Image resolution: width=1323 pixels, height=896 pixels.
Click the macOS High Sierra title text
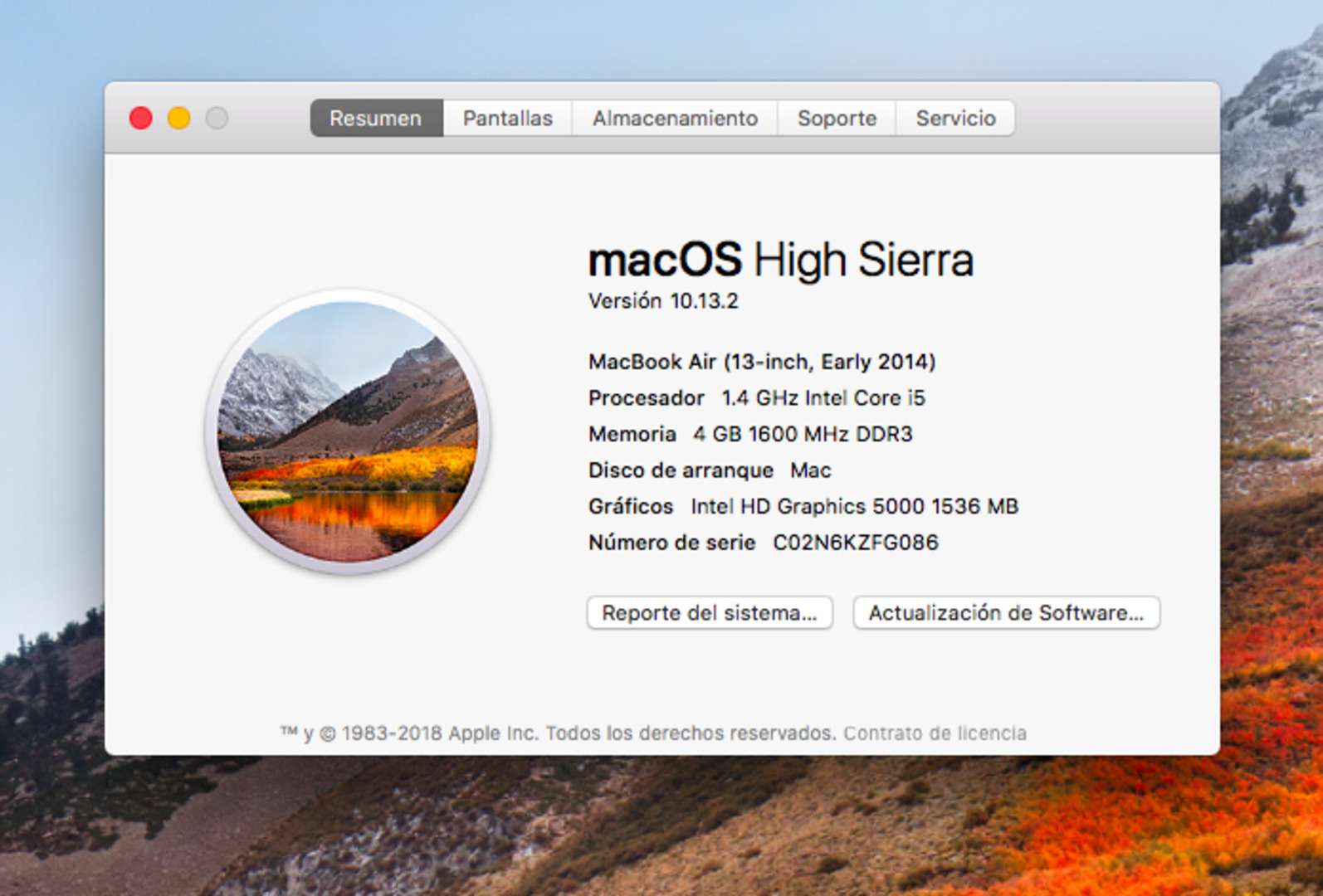780,260
